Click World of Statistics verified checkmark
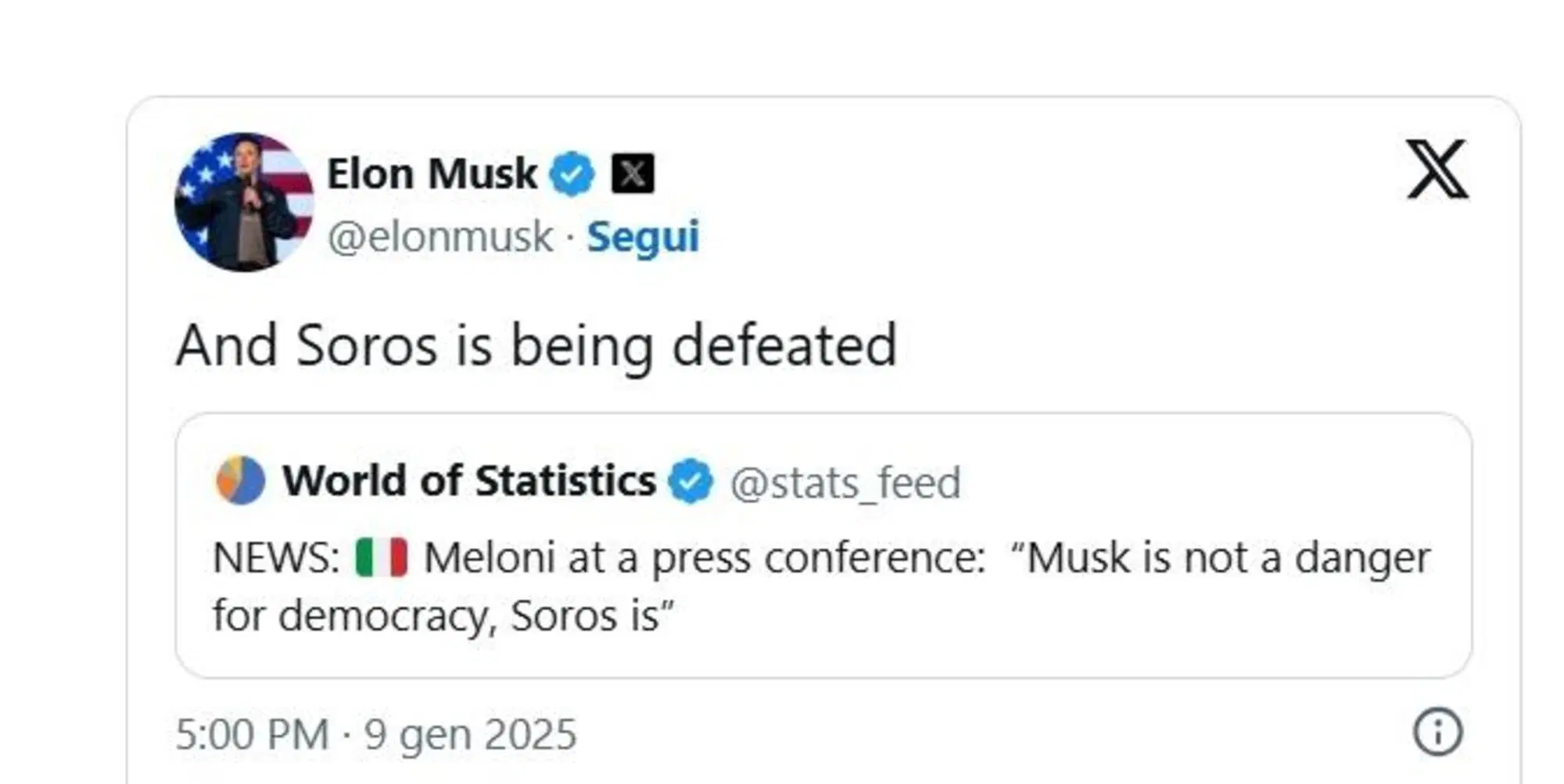 (x=690, y=481)
